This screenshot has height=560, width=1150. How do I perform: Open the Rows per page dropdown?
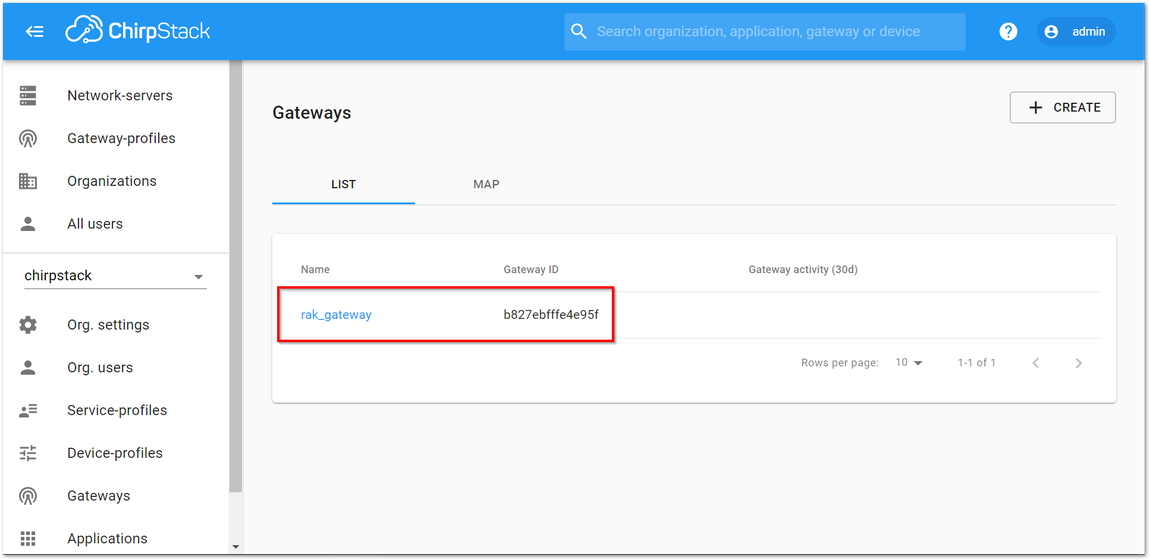point(909,363)
